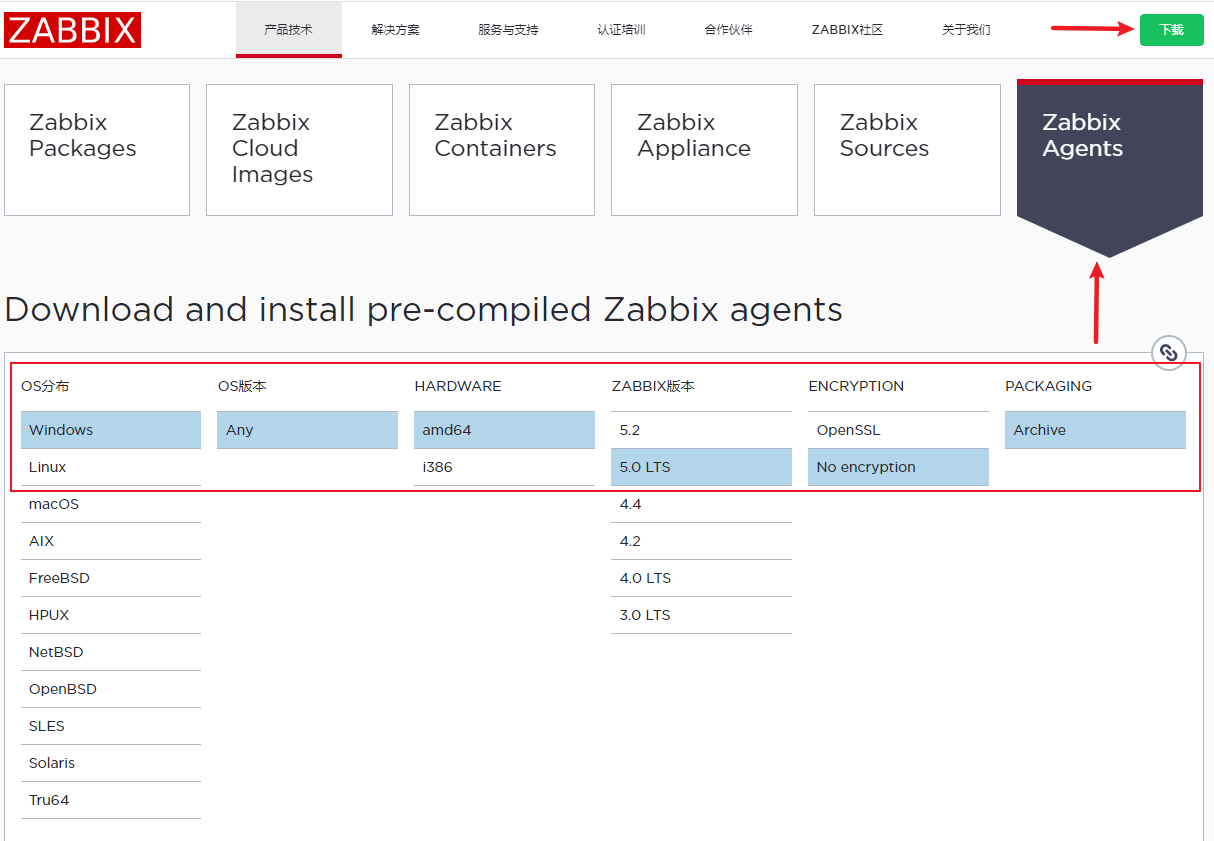Select the Zabbix Sources tile

[x=906, y=149]
